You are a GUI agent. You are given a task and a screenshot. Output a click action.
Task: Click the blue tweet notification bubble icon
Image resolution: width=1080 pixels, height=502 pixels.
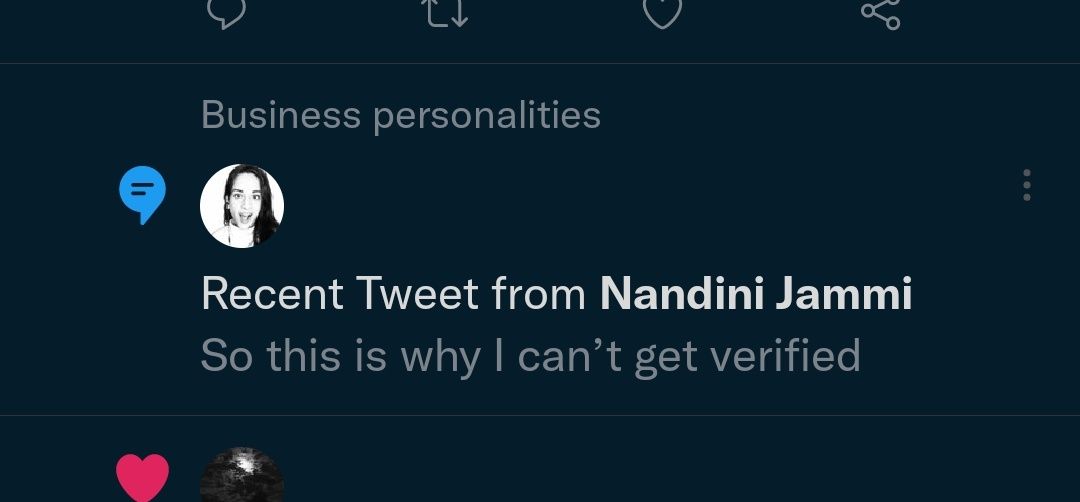142,193
